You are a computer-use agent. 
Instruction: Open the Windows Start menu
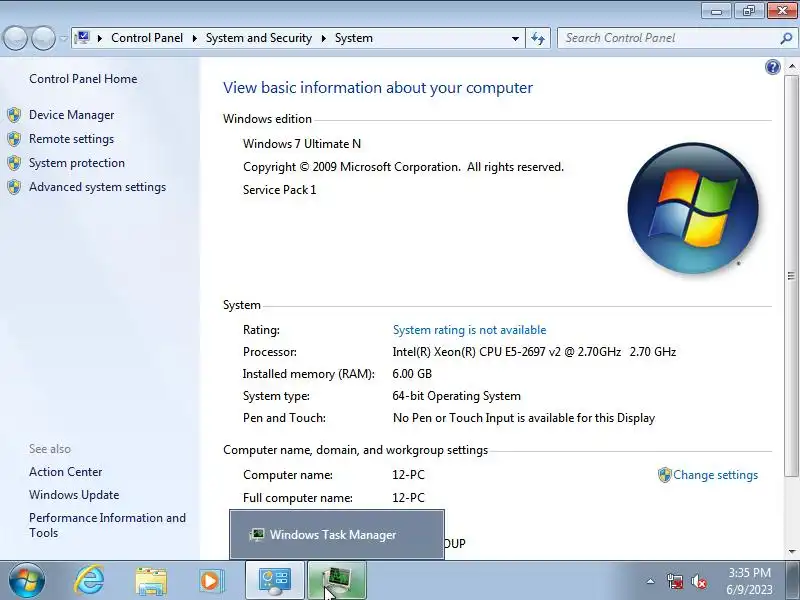26,581
